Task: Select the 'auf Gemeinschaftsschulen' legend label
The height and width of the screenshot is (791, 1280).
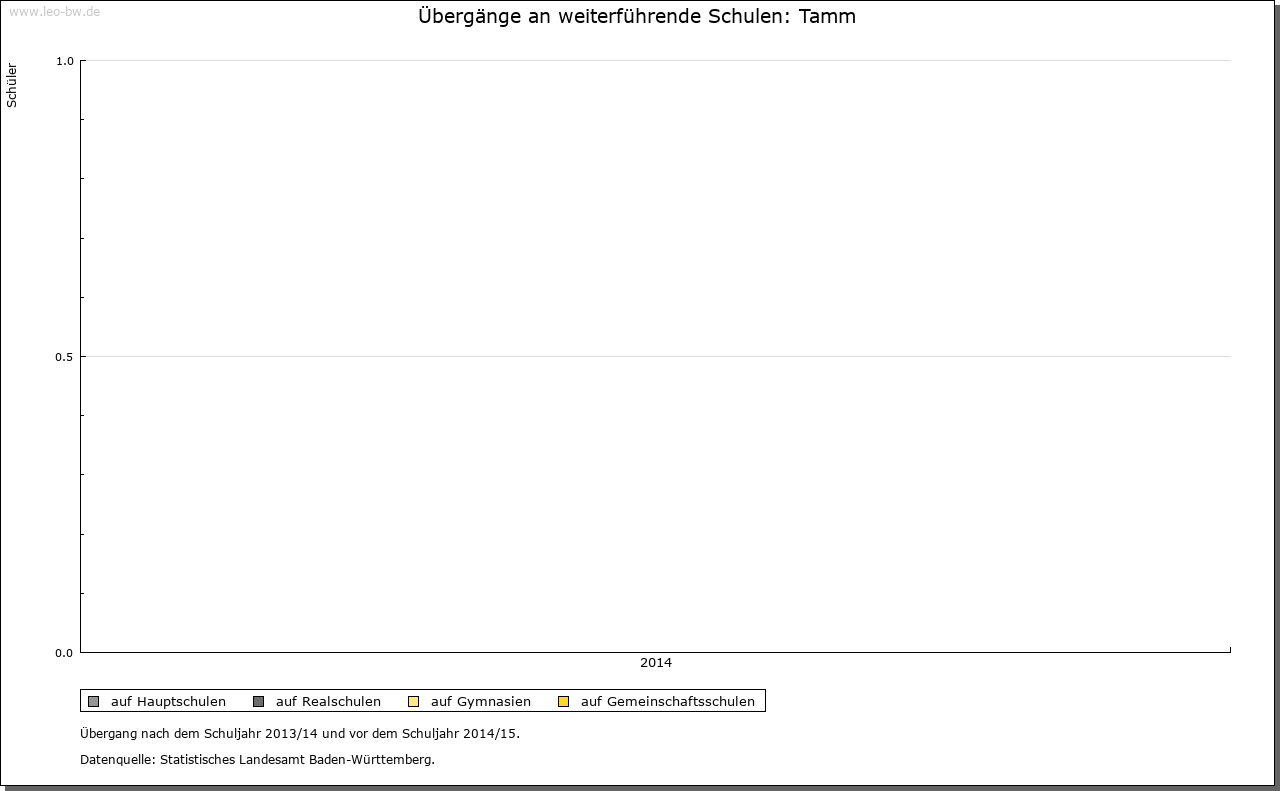Action: [x=667, y=701]
